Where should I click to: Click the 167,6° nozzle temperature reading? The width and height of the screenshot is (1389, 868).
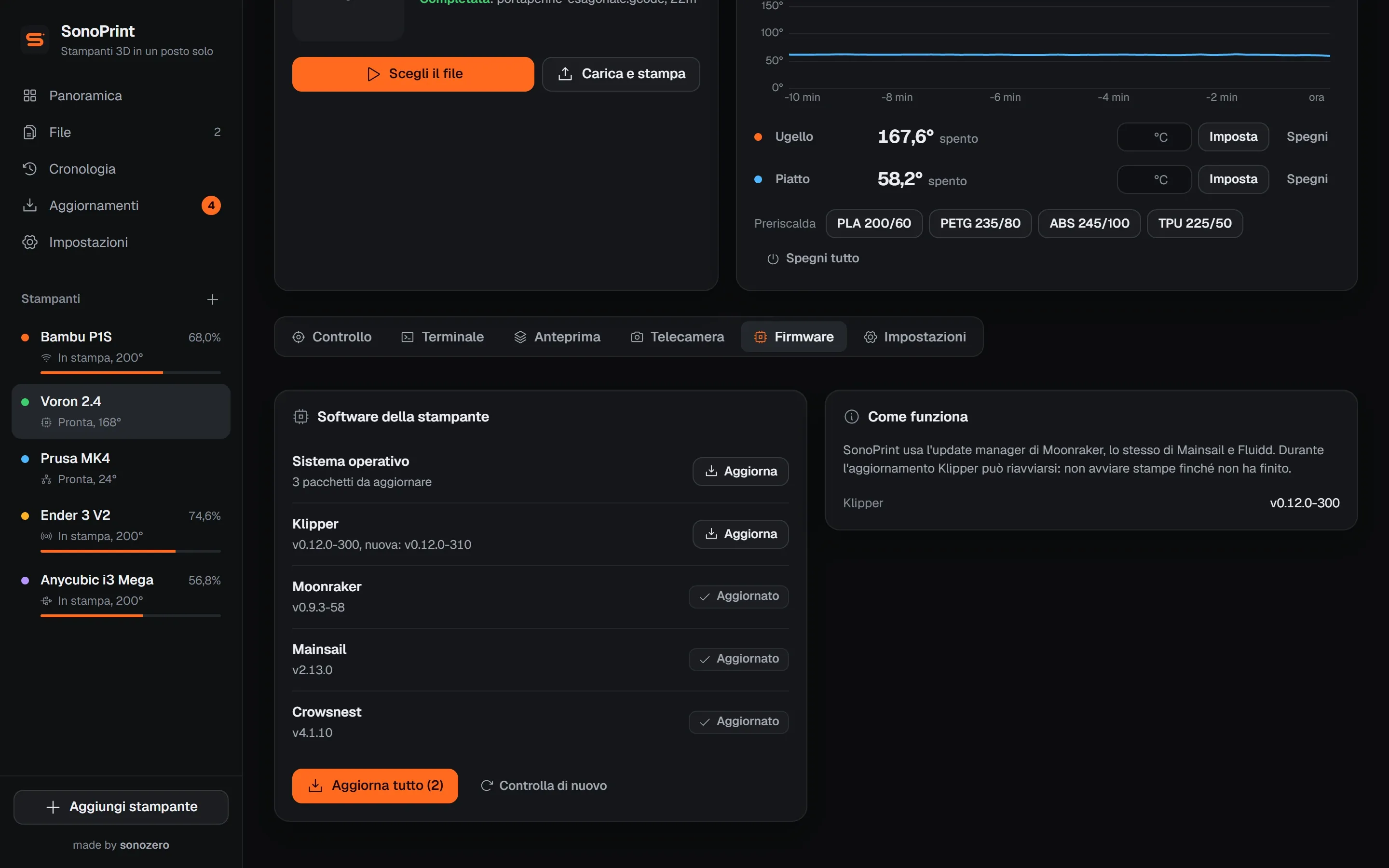pos(905,136)
